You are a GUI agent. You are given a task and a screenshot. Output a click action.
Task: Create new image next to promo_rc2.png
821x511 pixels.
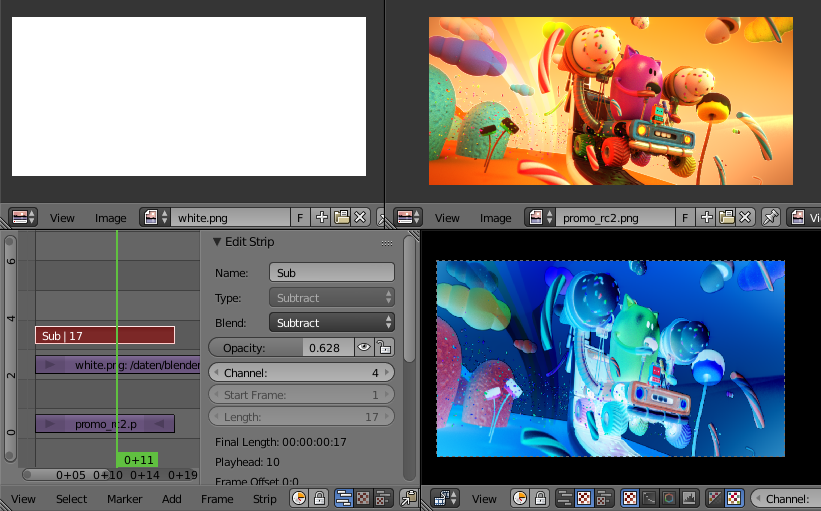[x=706, y=217]
